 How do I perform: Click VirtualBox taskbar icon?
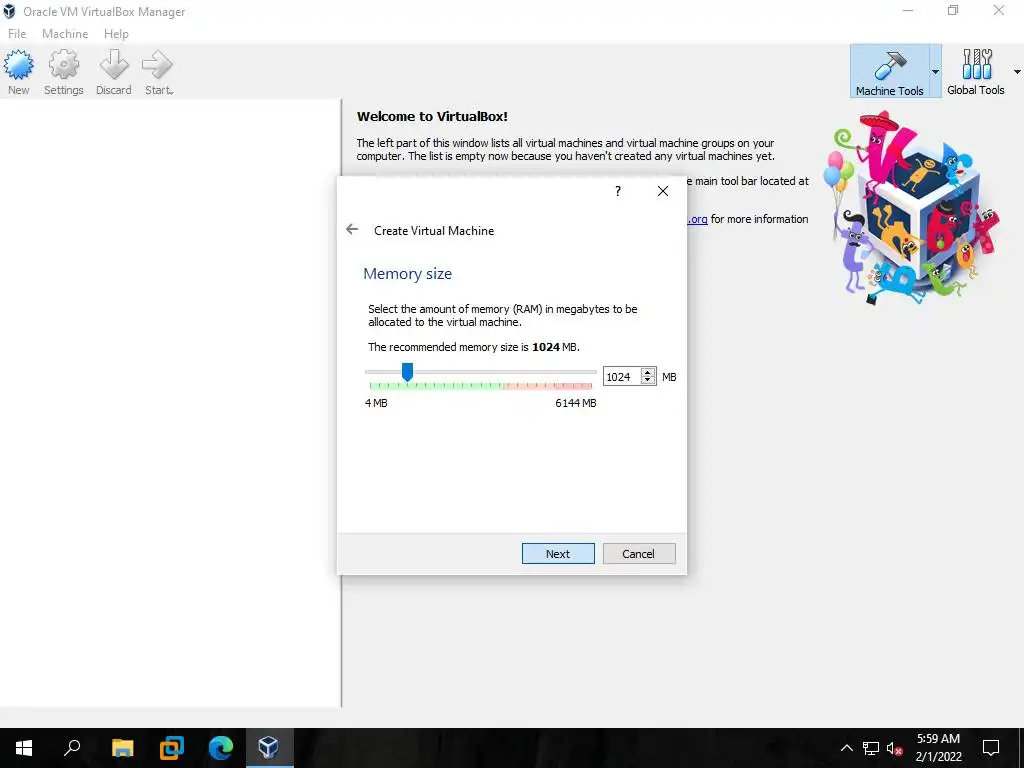point(268,748)
